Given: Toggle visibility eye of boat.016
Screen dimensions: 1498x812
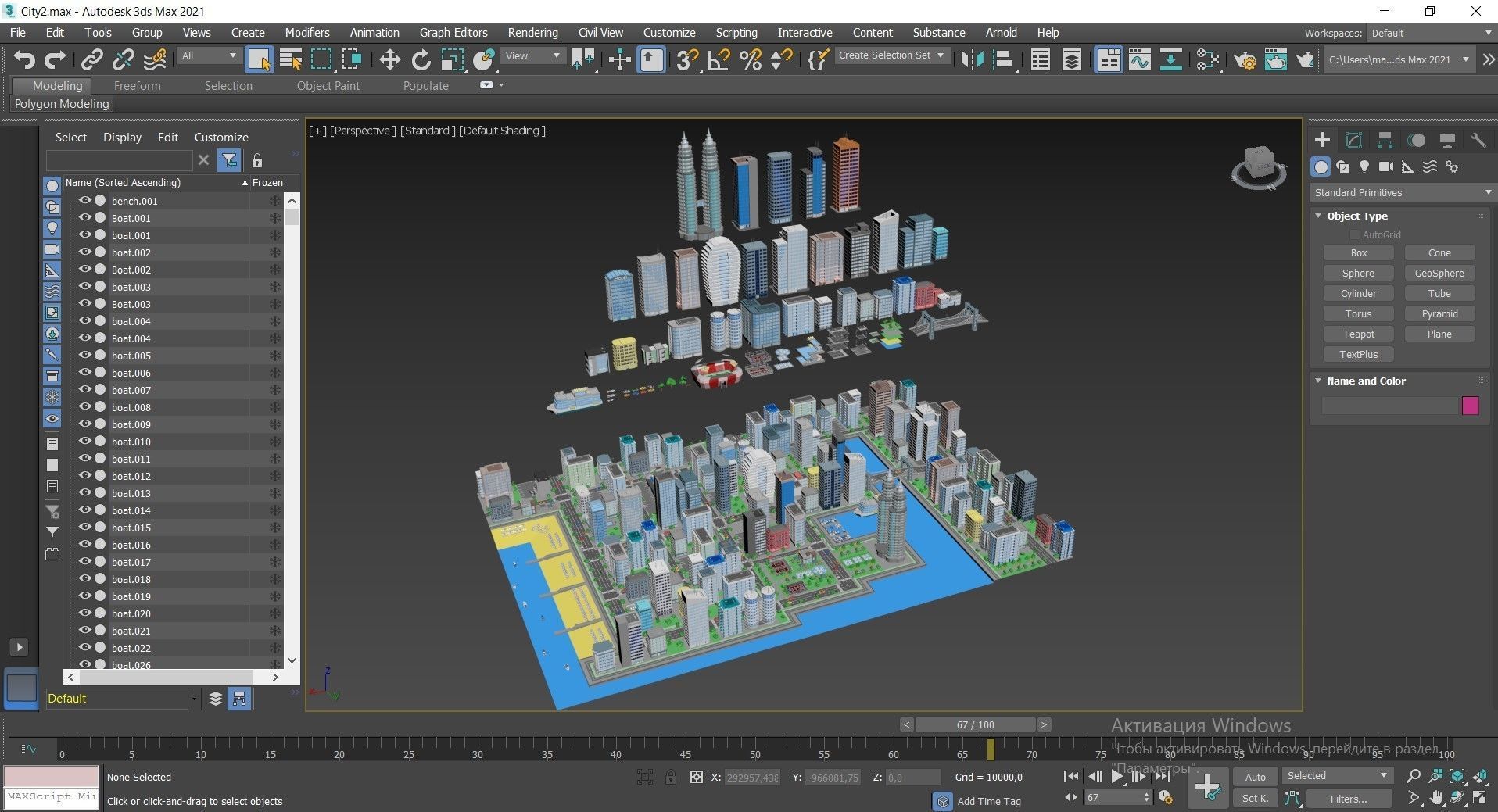Looking at the screenshot, I should click(85, 544).
